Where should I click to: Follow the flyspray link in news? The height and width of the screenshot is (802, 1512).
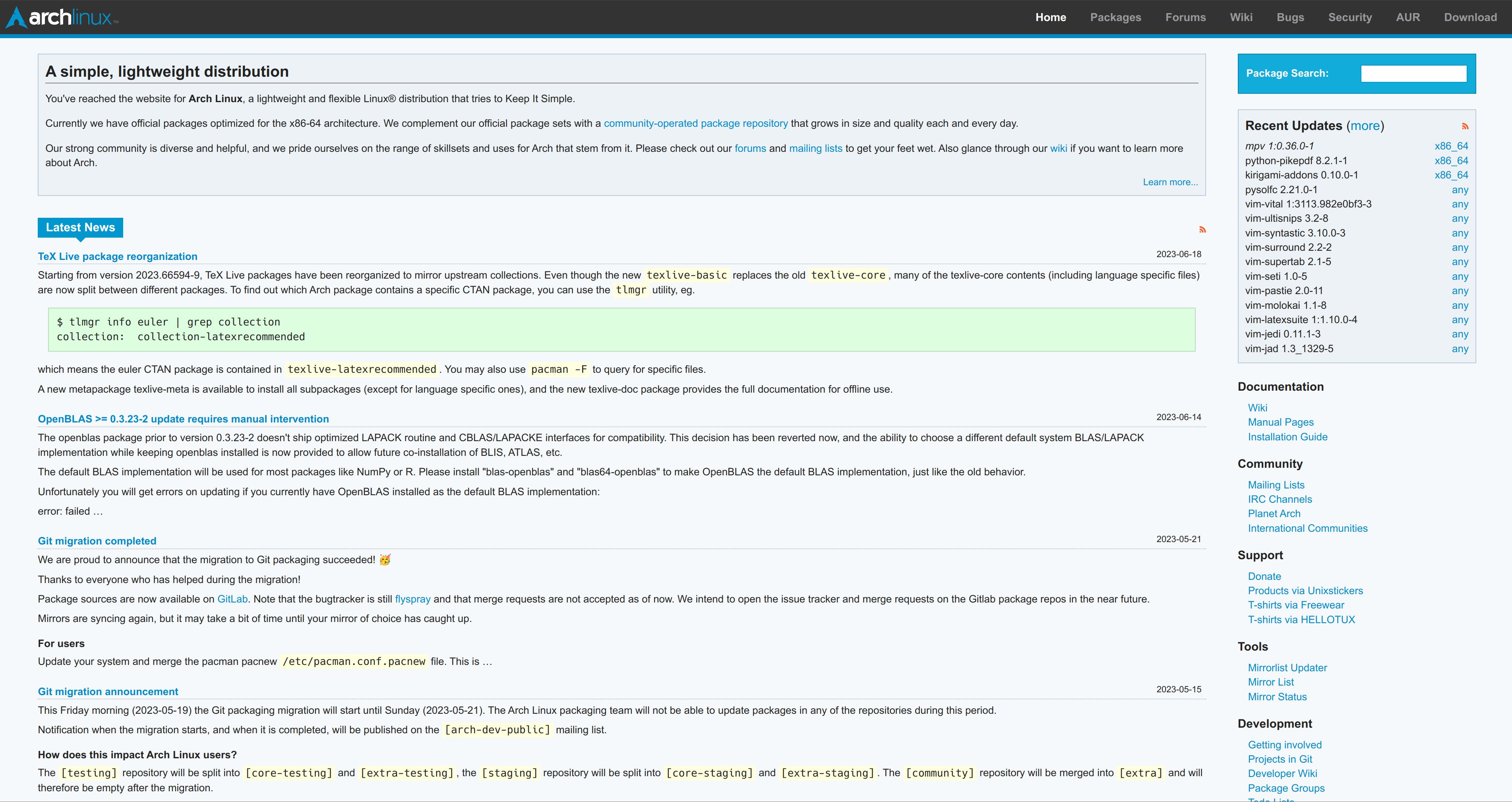point(412,599)
